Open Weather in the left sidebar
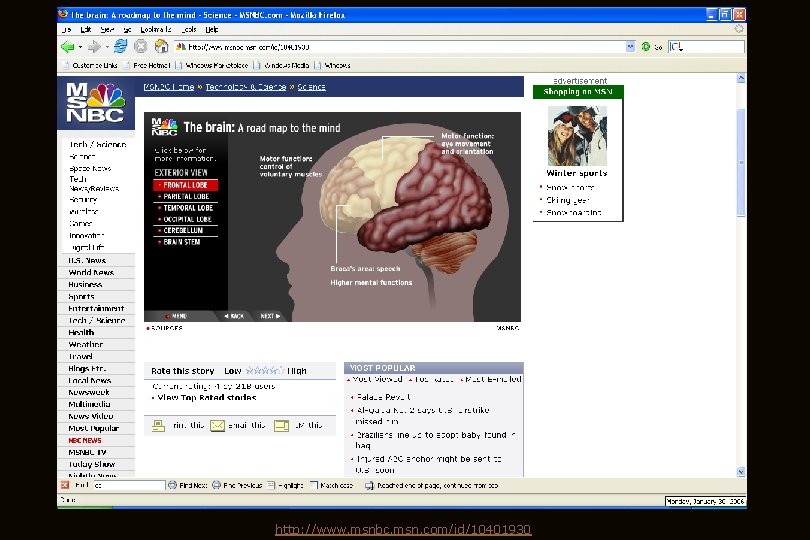810x540 pixels. coord(86,344)
